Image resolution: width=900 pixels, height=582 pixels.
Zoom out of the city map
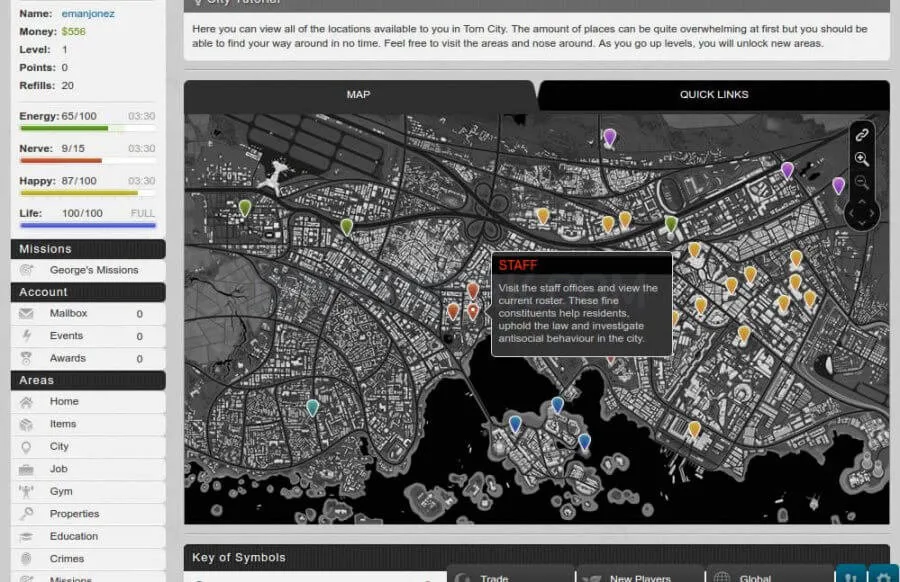(862, 182)
